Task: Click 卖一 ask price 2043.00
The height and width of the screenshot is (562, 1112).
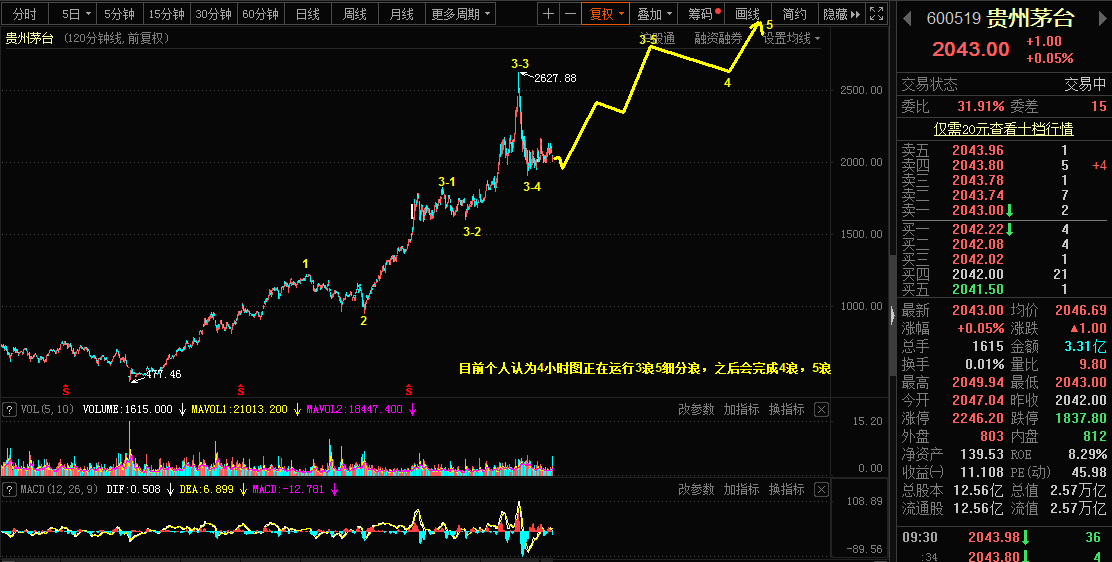Action: coord(978,210)
